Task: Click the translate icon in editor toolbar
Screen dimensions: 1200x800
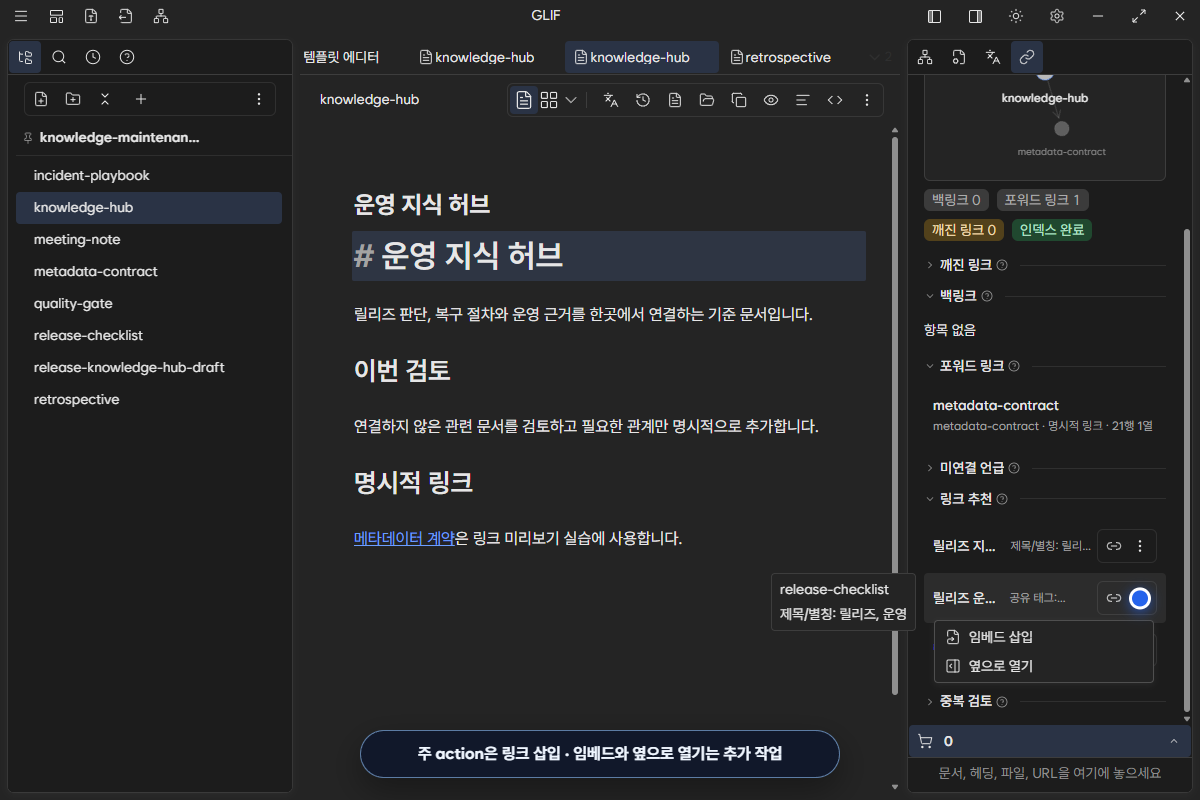Action: pos(611,100)
